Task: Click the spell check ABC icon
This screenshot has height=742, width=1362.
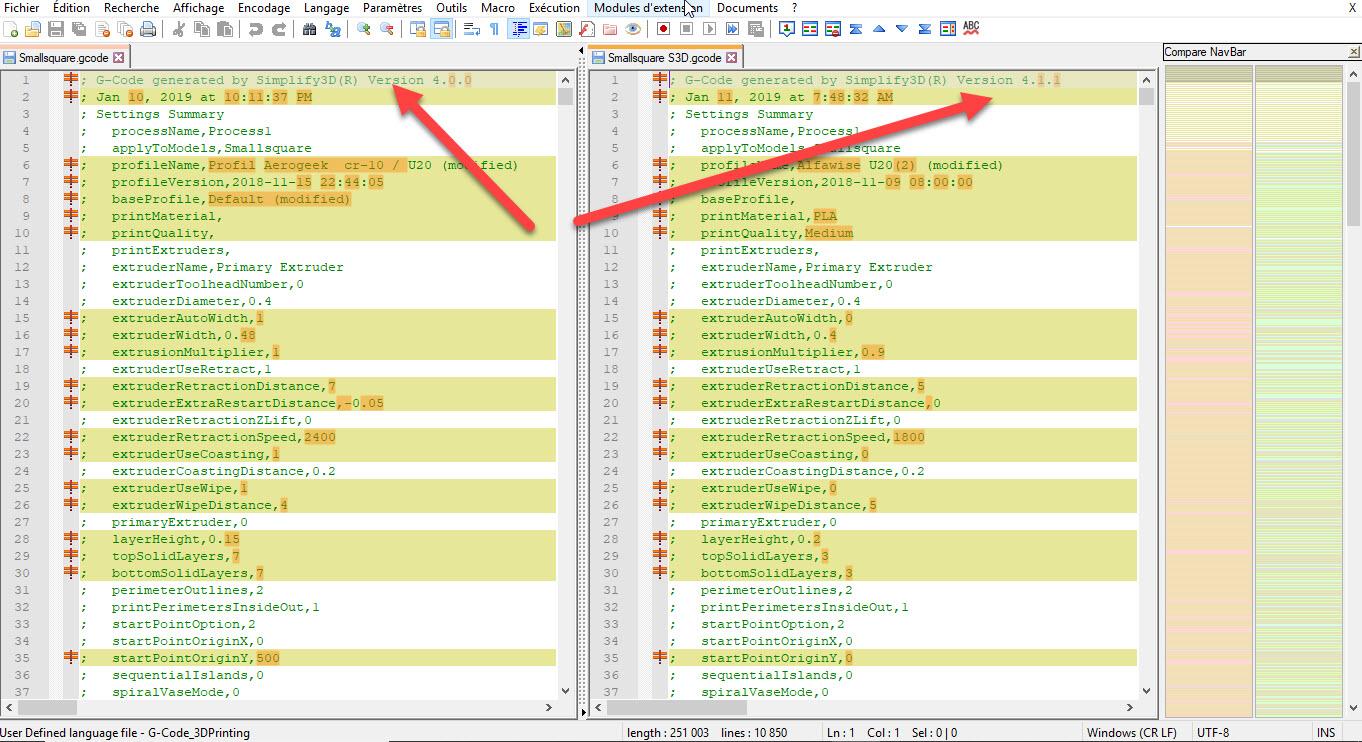Action: tap(971, 29)
